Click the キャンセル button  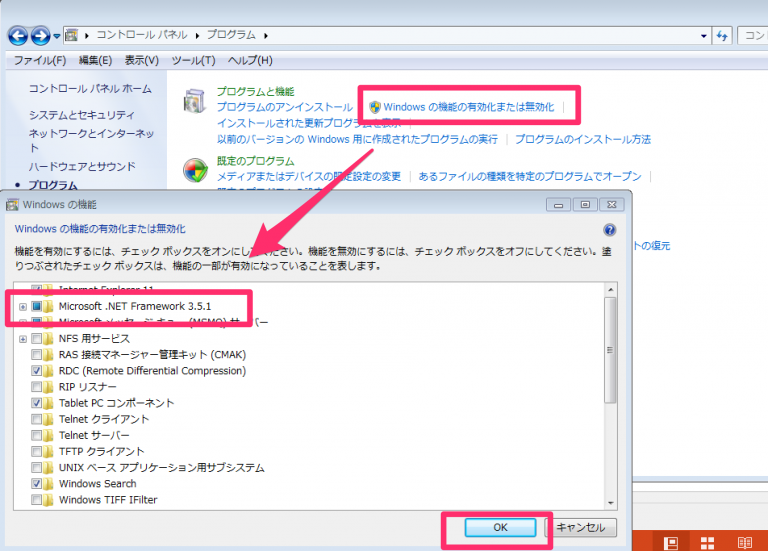pyautogui.click(x=581, y=527)
